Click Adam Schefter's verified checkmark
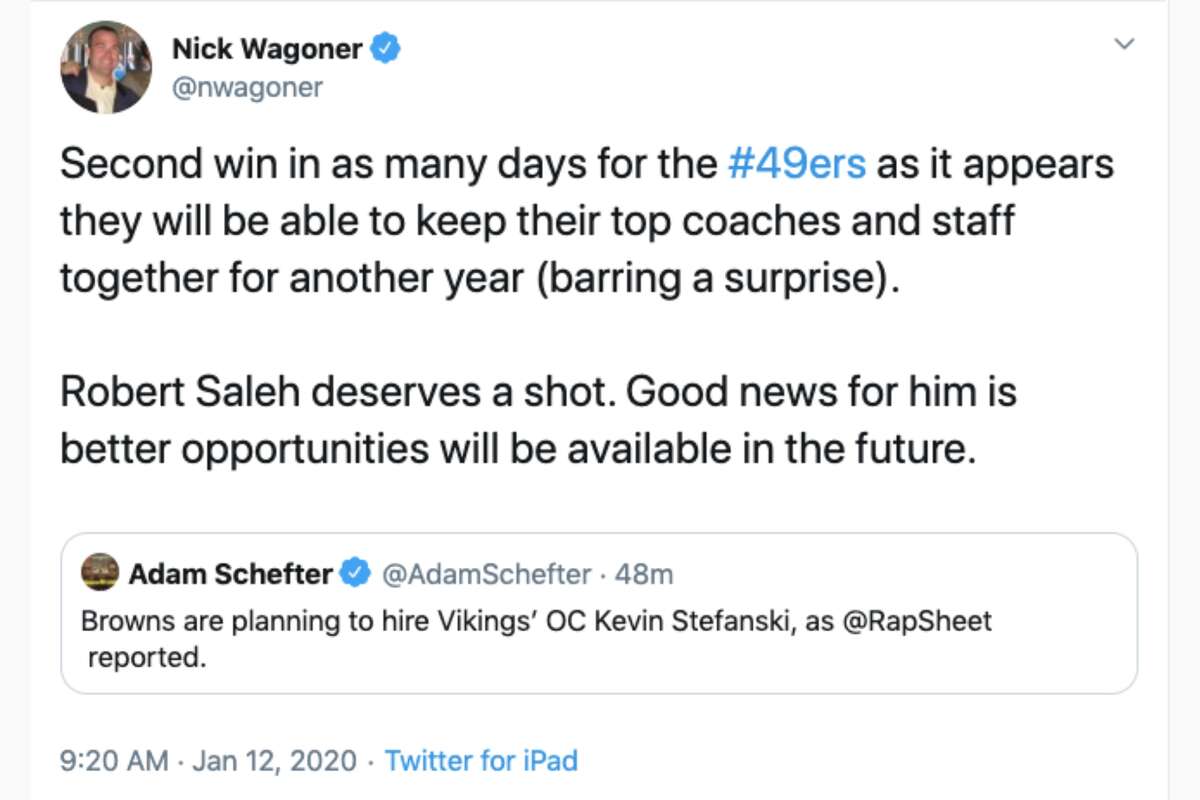 pos(355,573)
